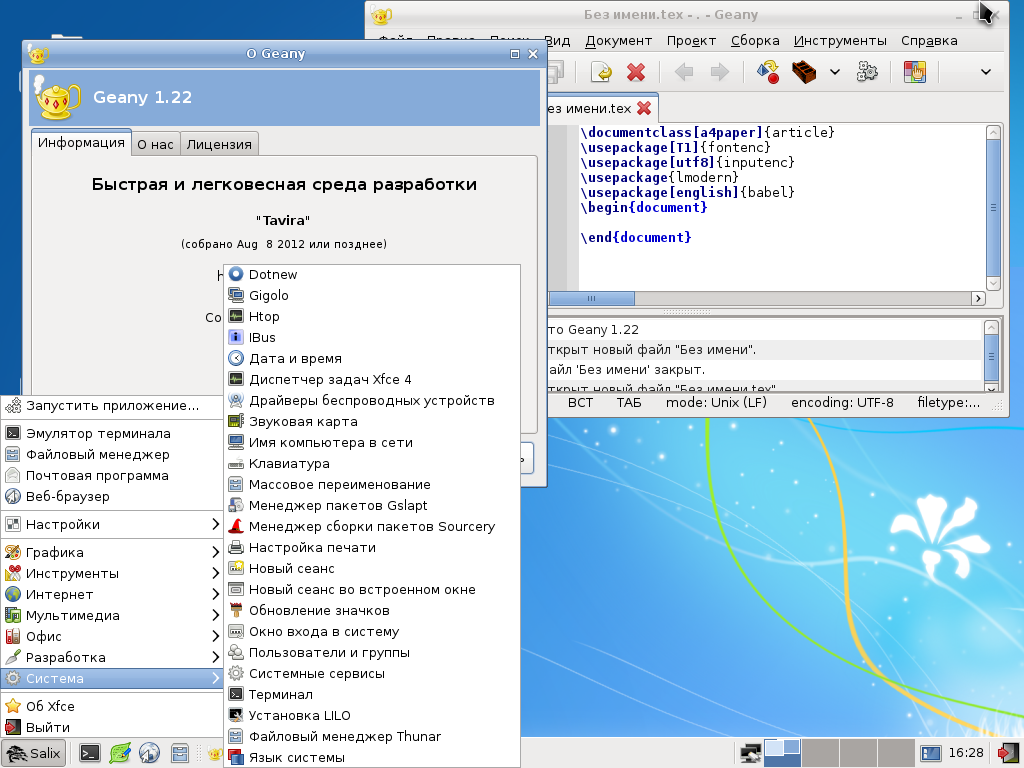Switch to the Лицензия tab
Viewport: 1024px width, 768px height.
(x=219, y=144)
